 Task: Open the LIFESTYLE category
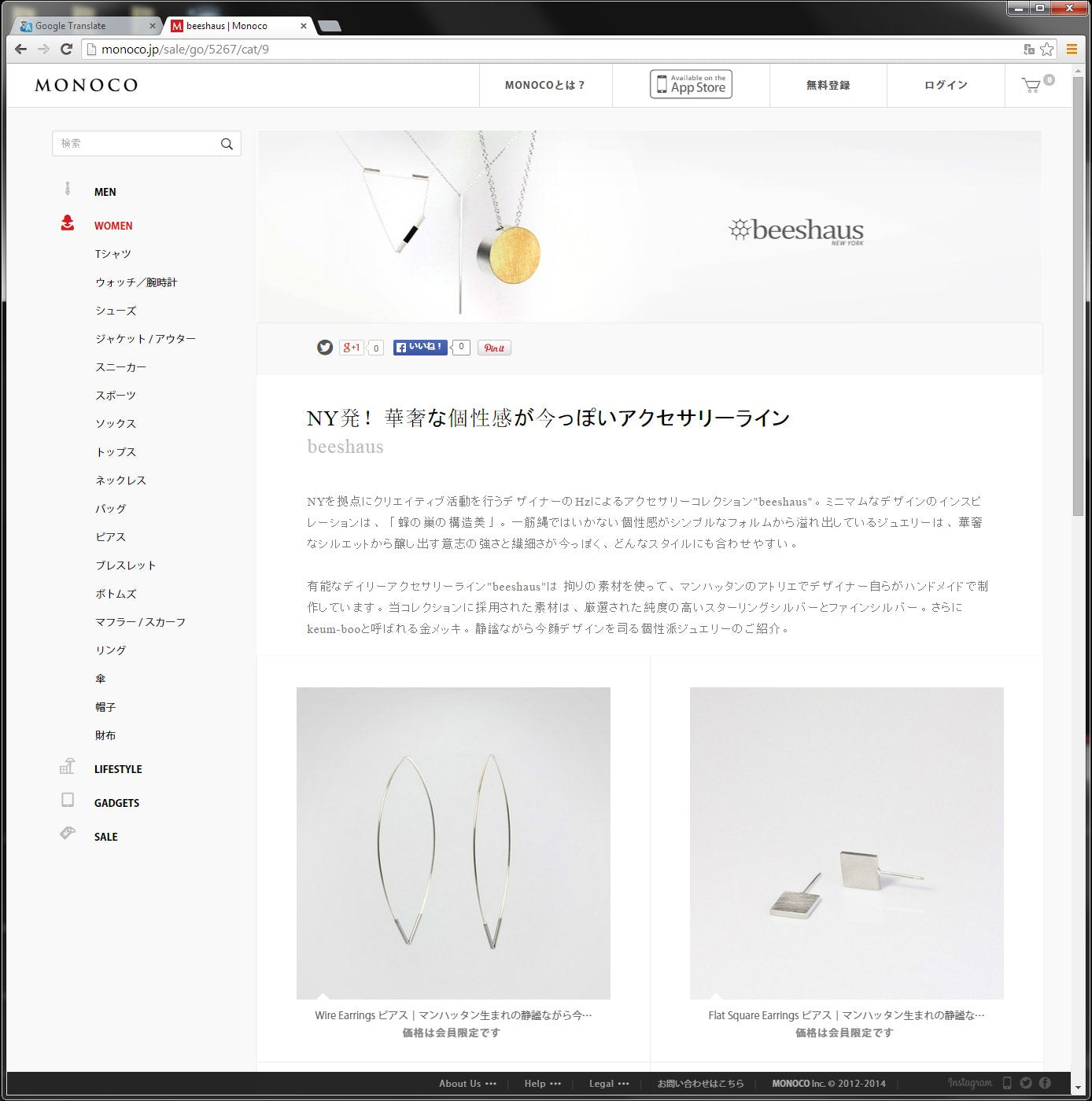pos(118,769)
